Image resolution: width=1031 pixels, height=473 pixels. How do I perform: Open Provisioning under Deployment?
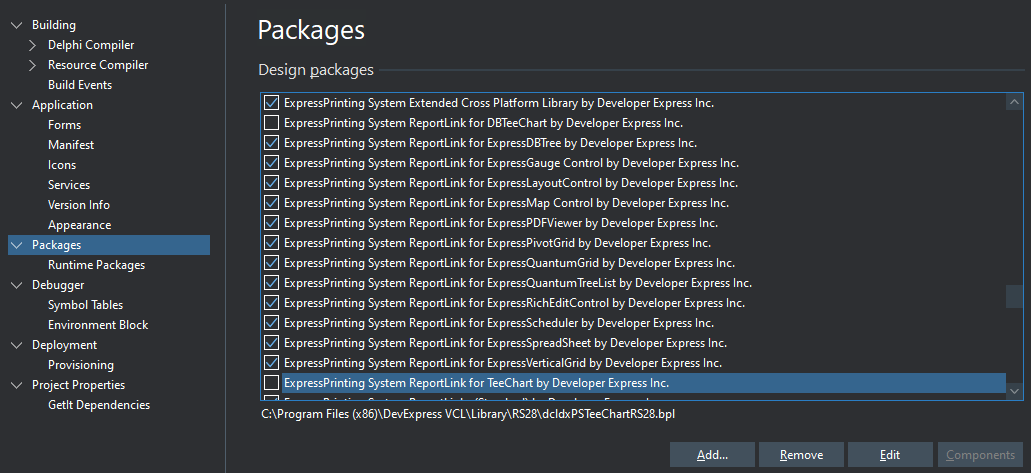(81, 365)
